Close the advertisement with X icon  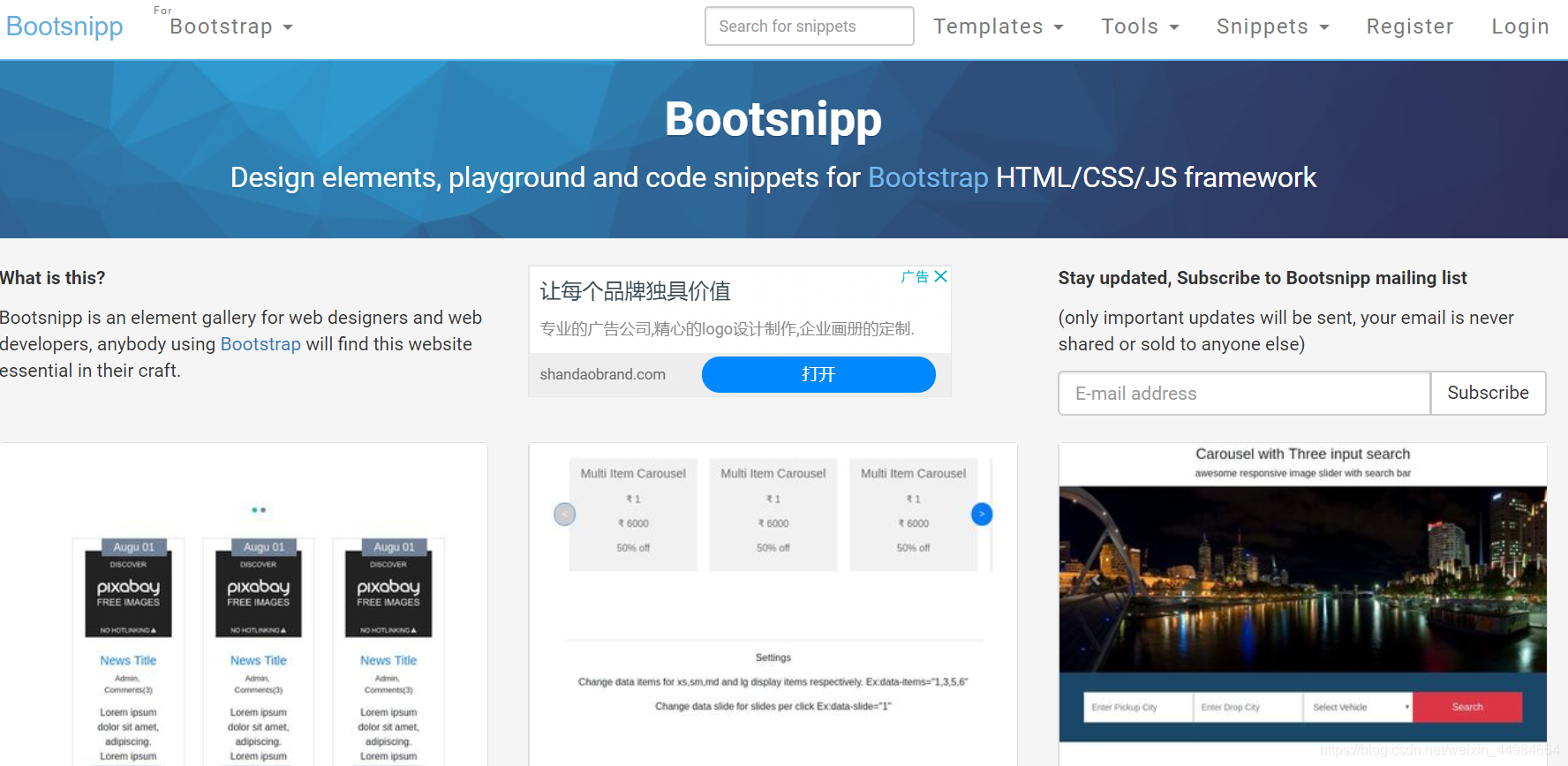click(x=941, y=276)
